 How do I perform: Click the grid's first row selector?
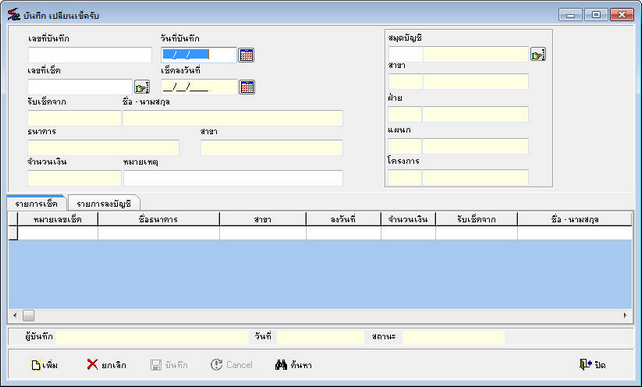click(x=13, y=233)
